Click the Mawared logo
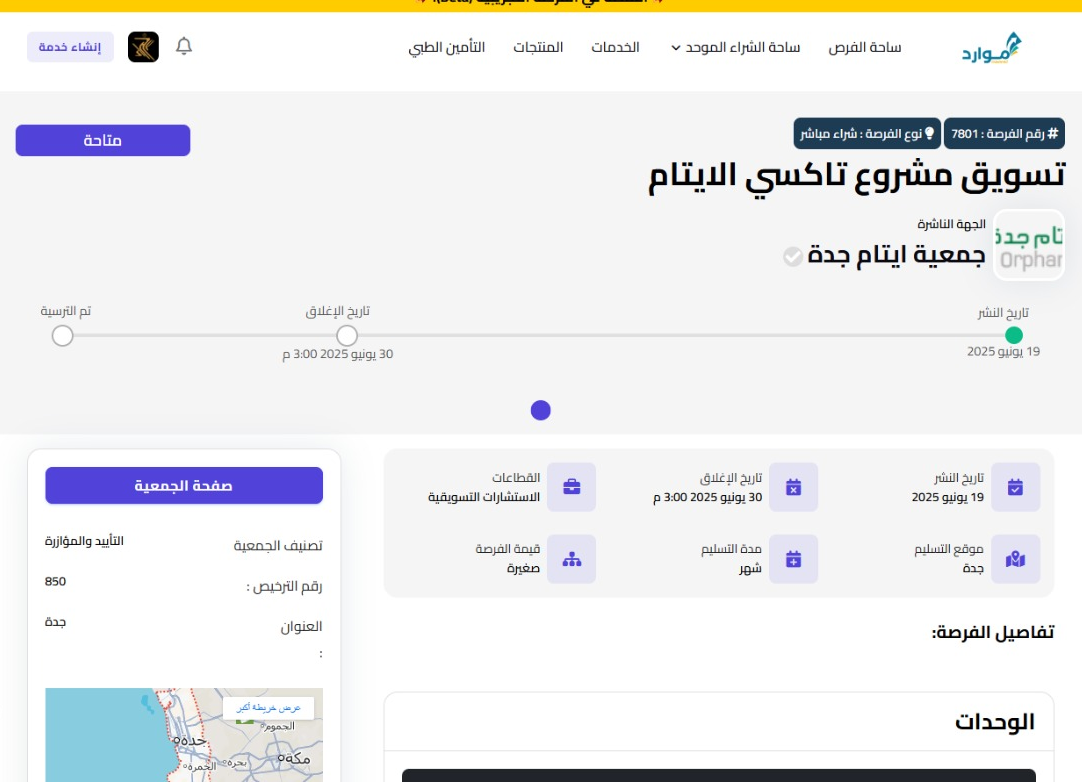1082x782 pixels. pos(992,48)
